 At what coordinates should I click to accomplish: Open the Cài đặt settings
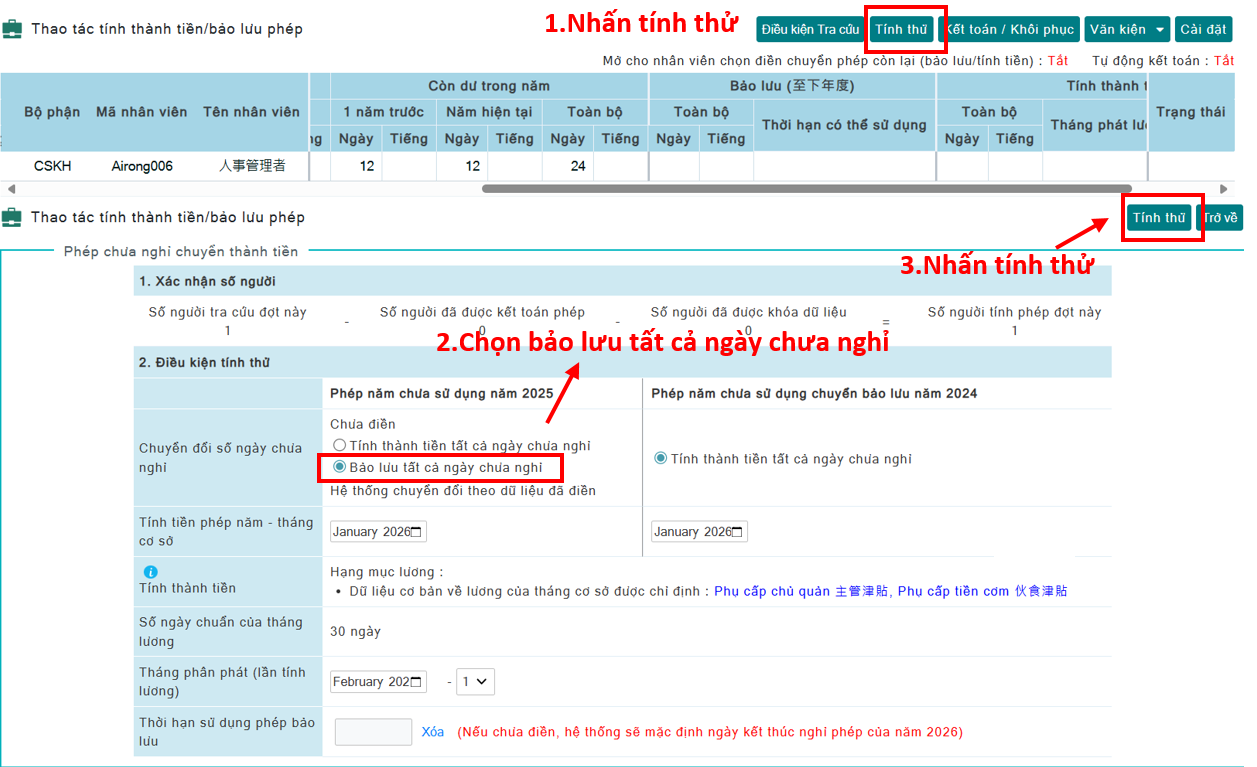point(1203,29)
